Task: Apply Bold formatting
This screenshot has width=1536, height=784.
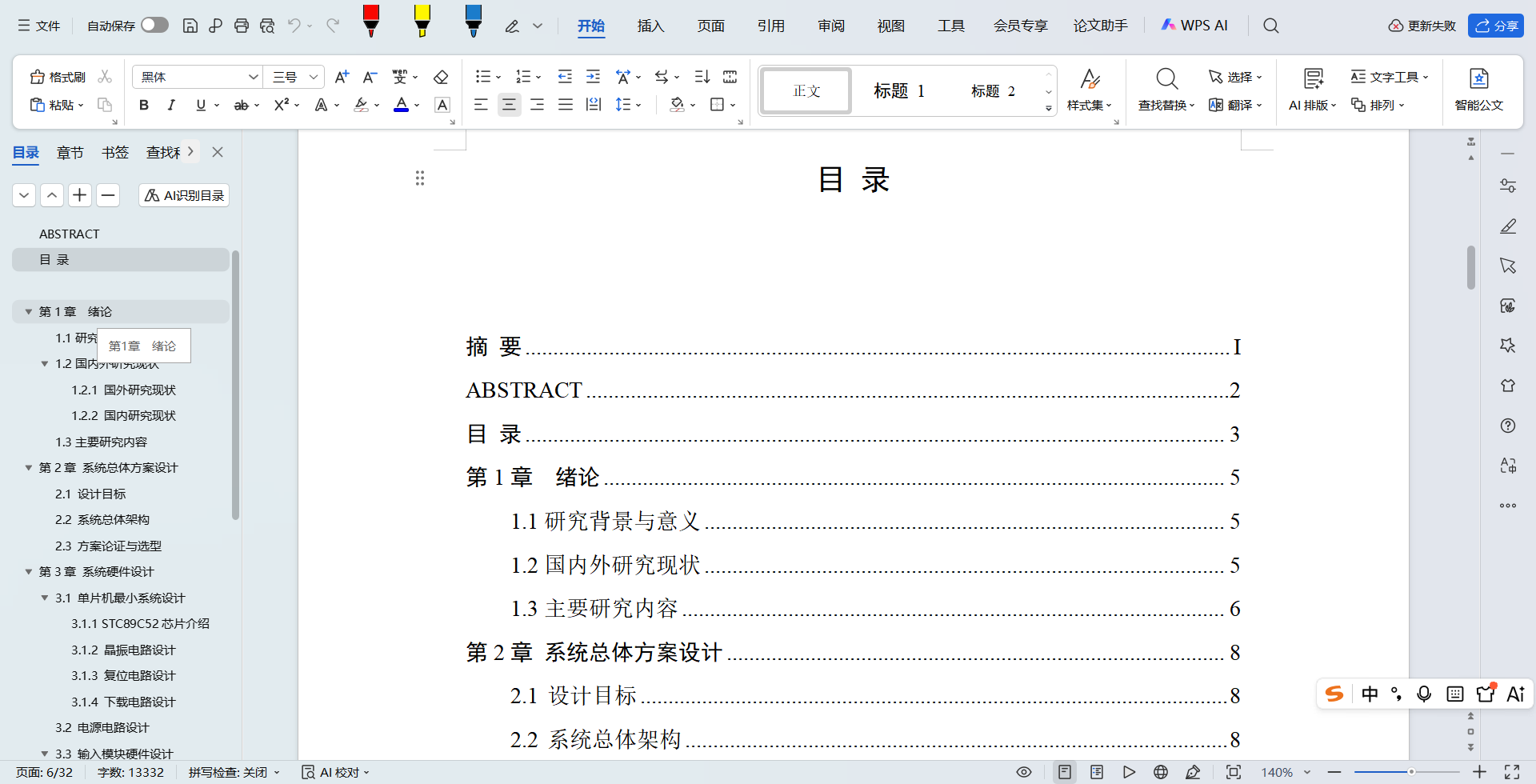Action: click(144, 105)
